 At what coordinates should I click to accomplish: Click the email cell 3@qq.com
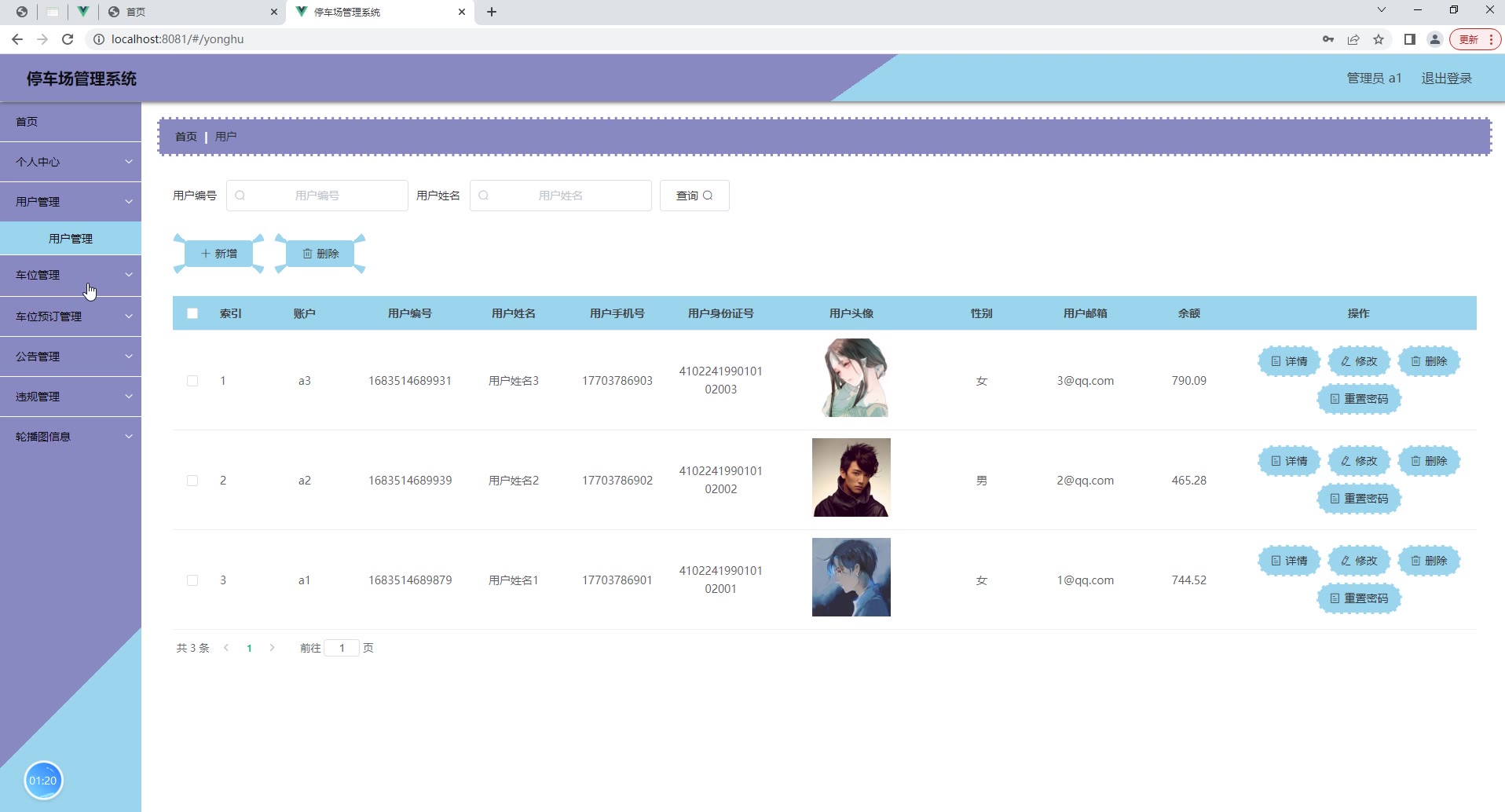pyautogui.click(x=1085, y=381)
